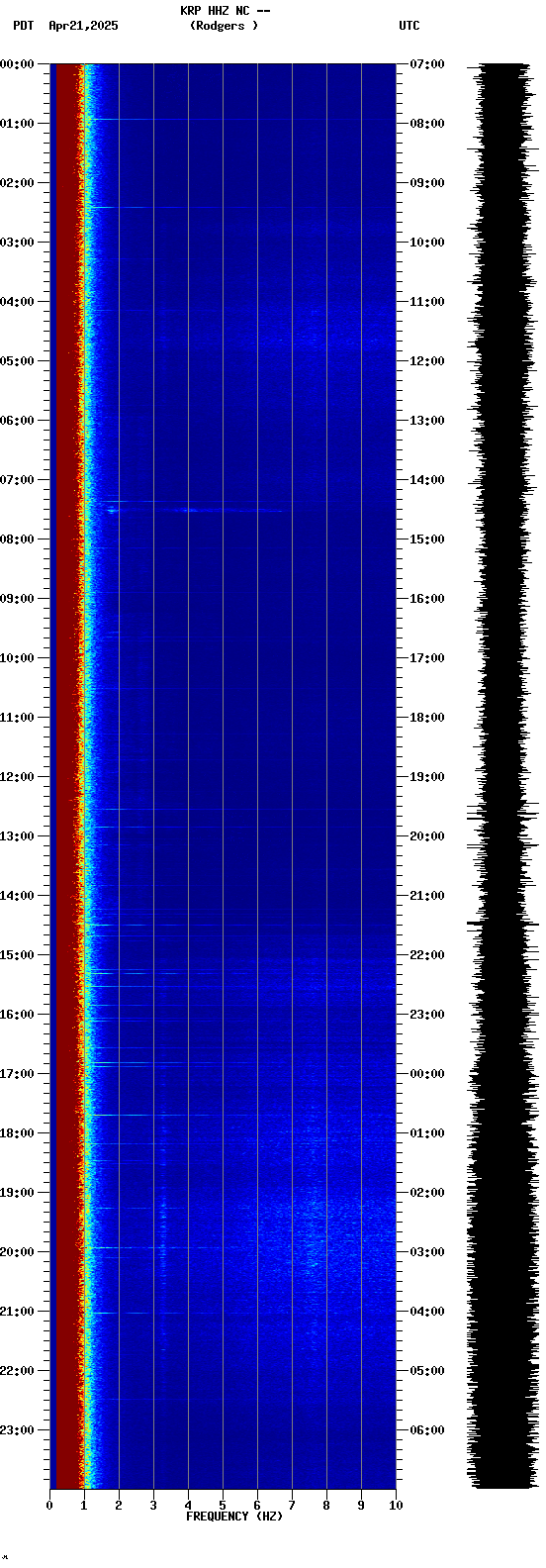Click the '11:00' PDT time label
The width and height of the screenshot is (546, 1568).
coord(17,718)
